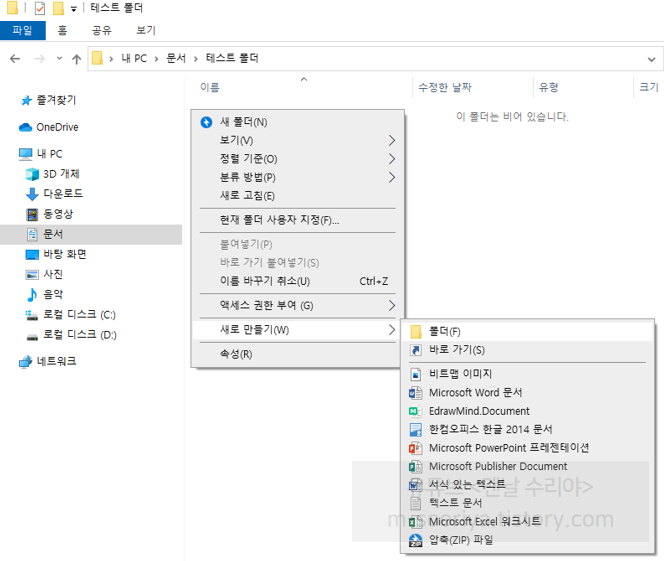Select 현재 폴더 사용자 지정(F)... menu entry

point(298,220)
